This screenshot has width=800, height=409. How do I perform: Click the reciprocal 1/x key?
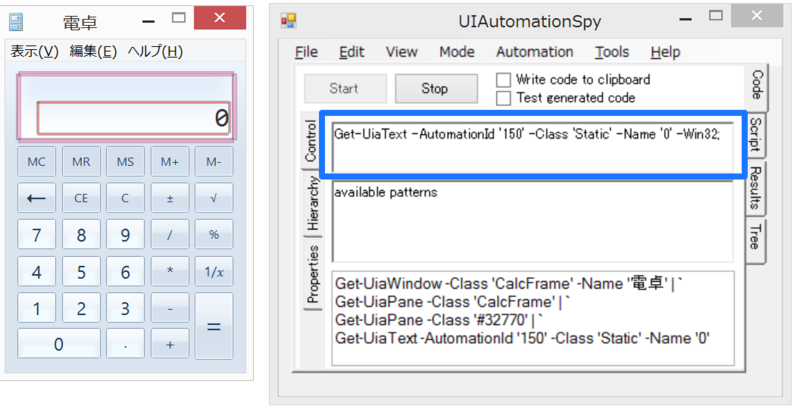click(x=214, y=271)
